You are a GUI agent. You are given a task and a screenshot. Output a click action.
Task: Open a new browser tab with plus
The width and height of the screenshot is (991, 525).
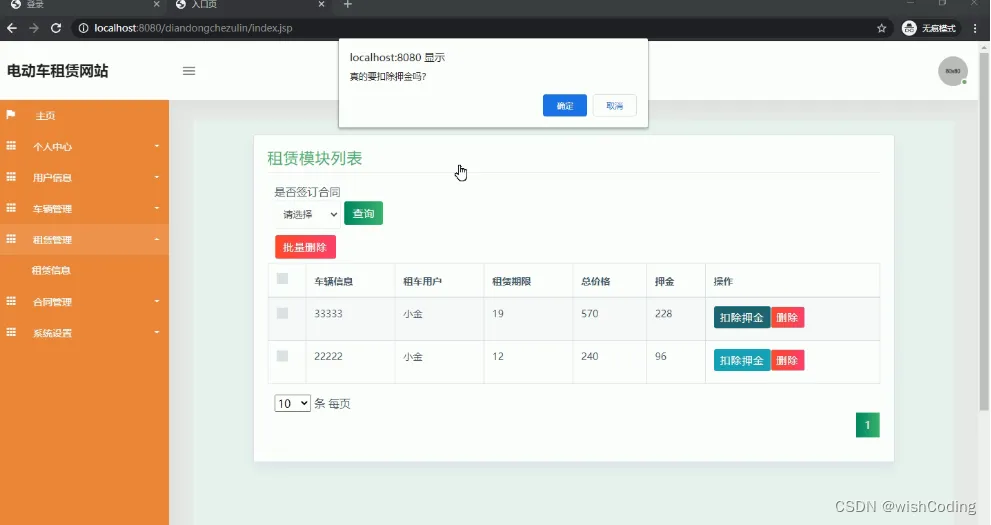pyautogui.click(x=348, y=4)
